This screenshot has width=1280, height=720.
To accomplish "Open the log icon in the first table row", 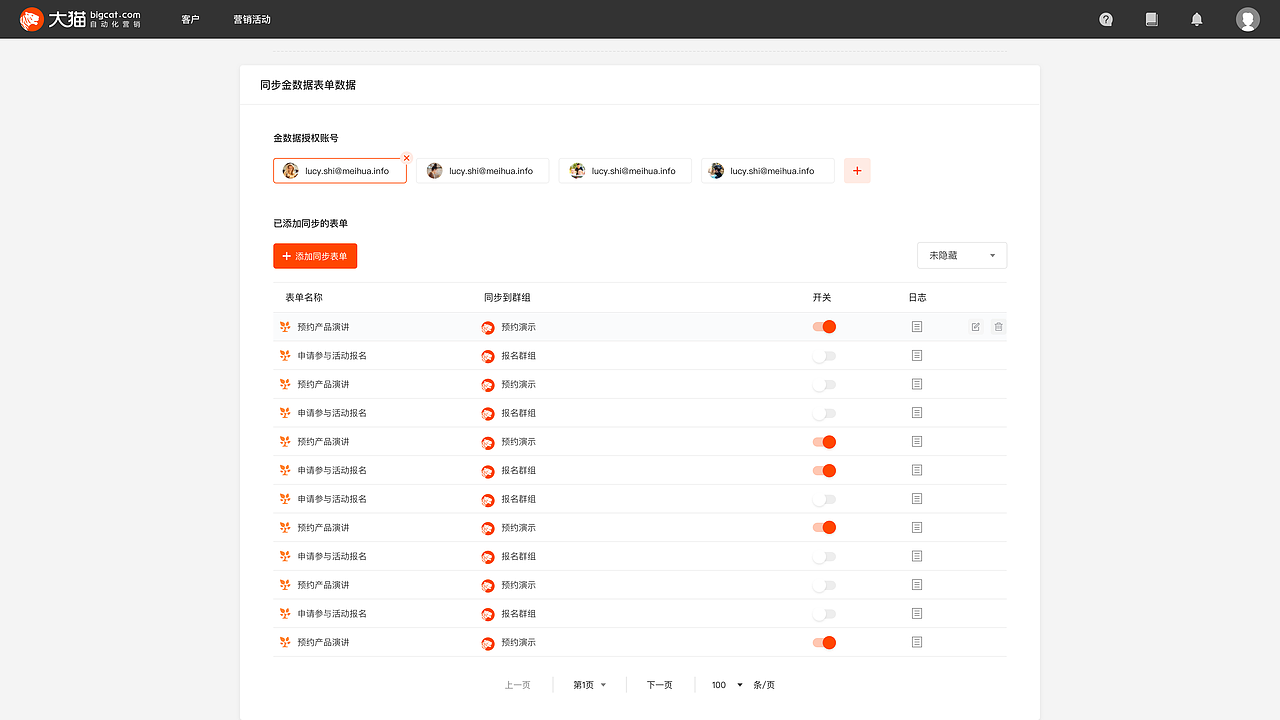I will point(917,327).
